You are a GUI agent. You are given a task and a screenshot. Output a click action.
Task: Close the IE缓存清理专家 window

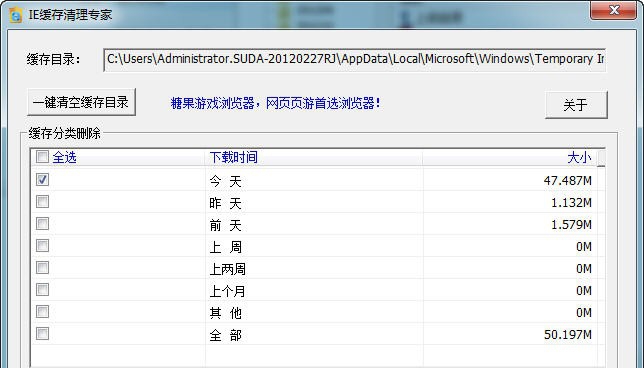click(x=614, y=10)
